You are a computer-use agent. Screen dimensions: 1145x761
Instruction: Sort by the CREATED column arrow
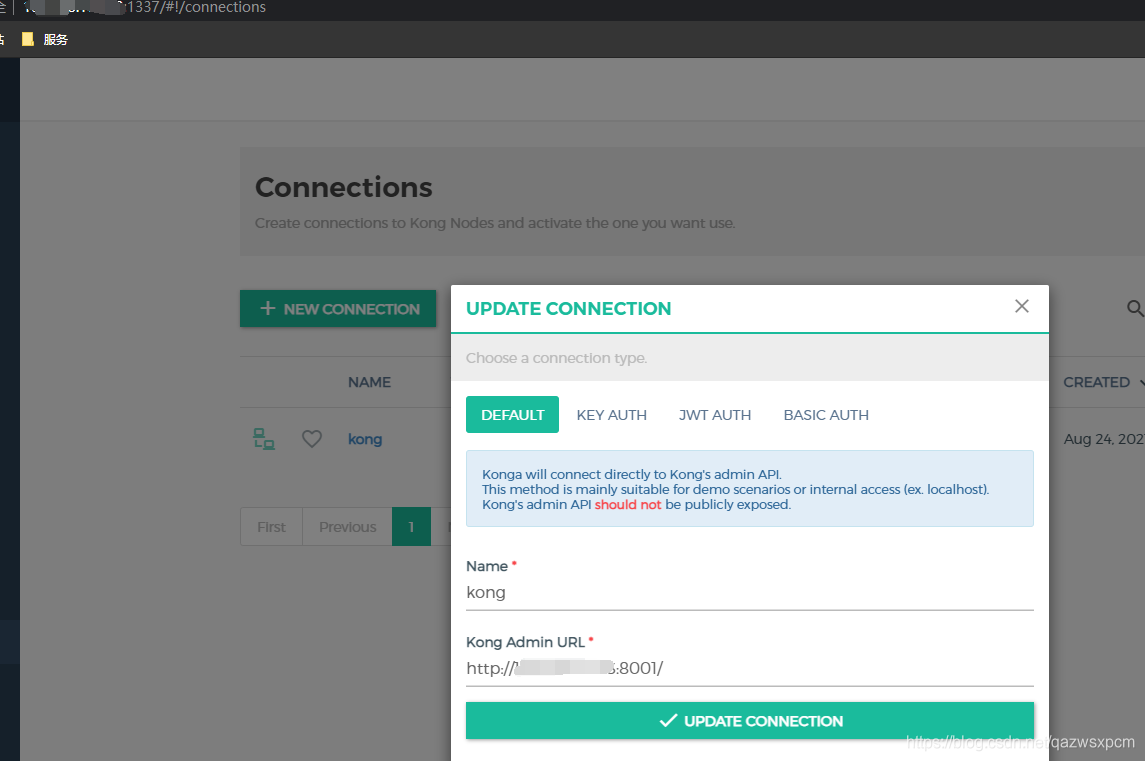click(1141, 382)
